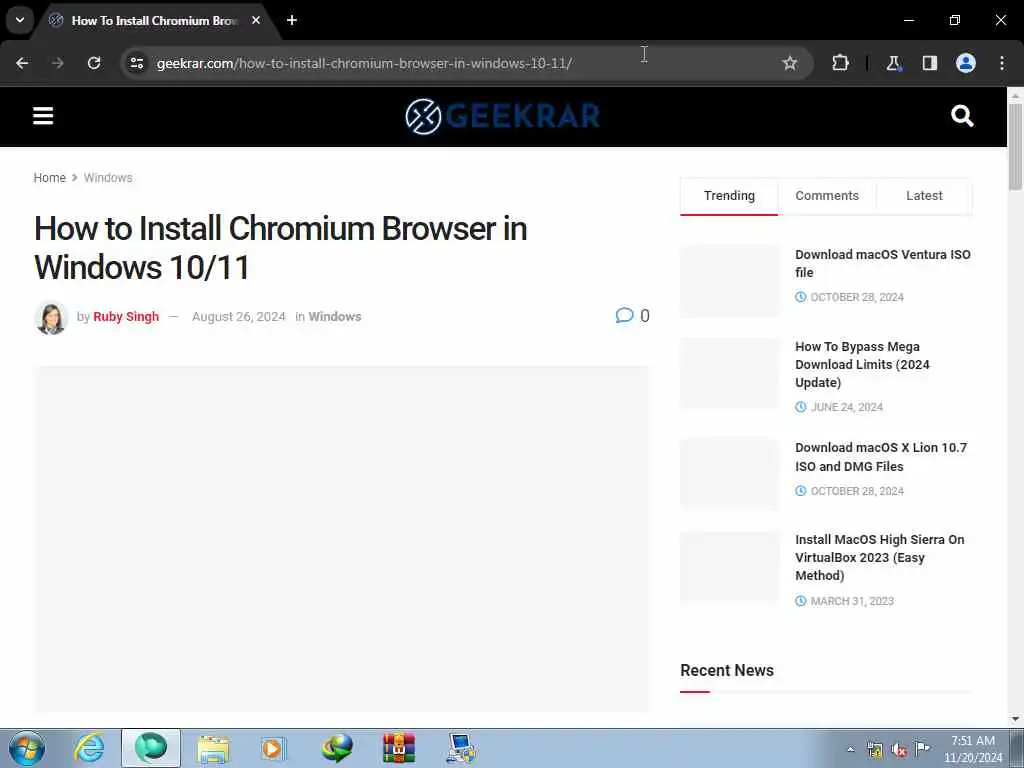
Task: Click the October 28, 2024 date under Ventura
Action: pos(857,297)
